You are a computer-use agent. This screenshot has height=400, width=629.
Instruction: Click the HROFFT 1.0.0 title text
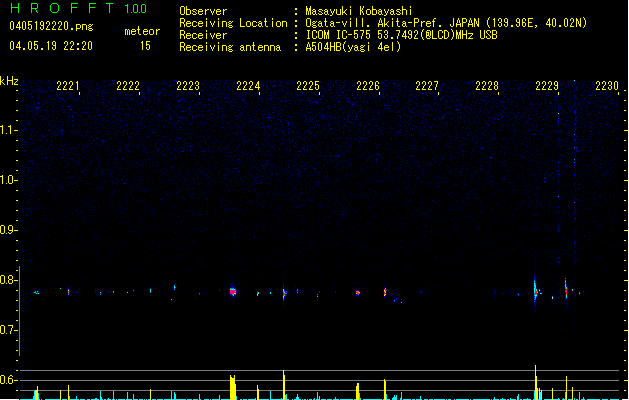[78, 8]
